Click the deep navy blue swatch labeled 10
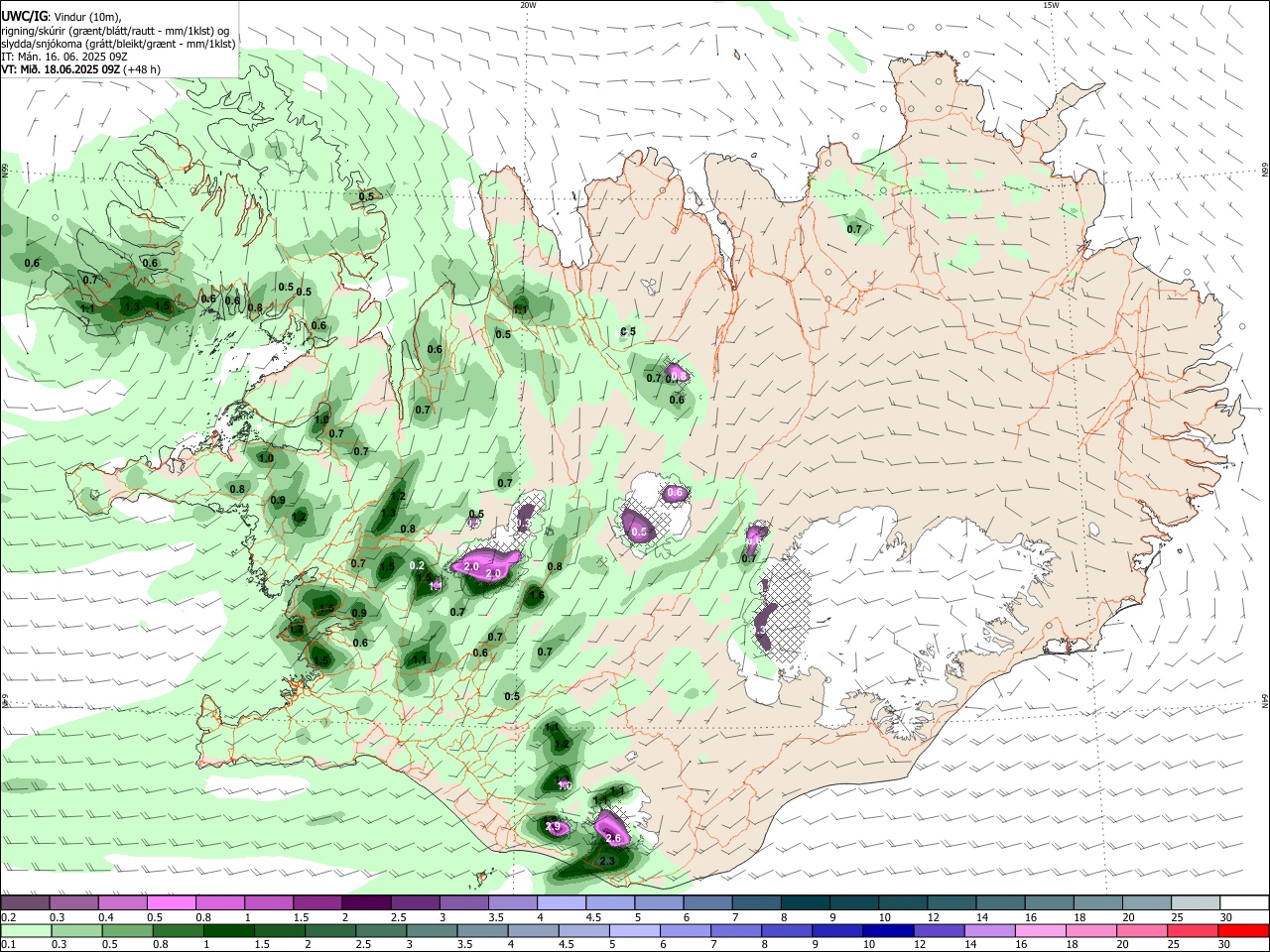1270x952 pixels. [887, 930]
